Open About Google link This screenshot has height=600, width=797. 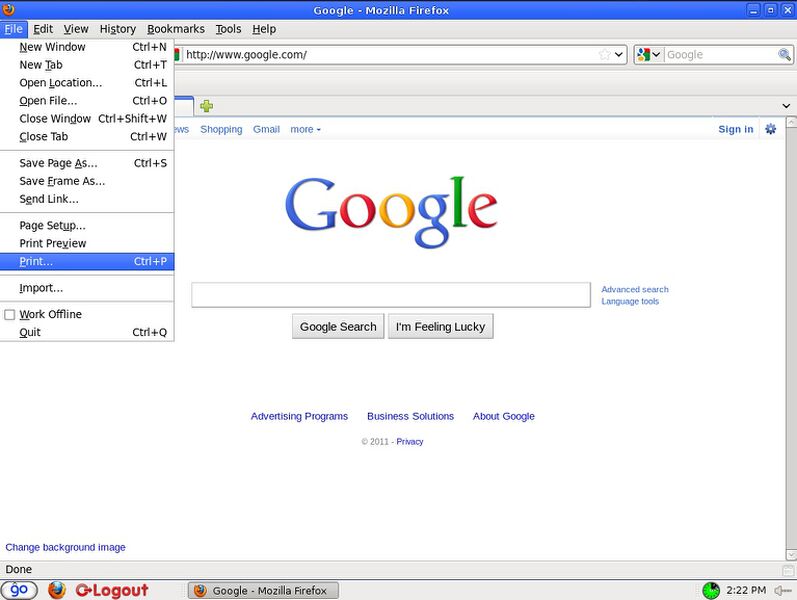click(x=504, y=416)
